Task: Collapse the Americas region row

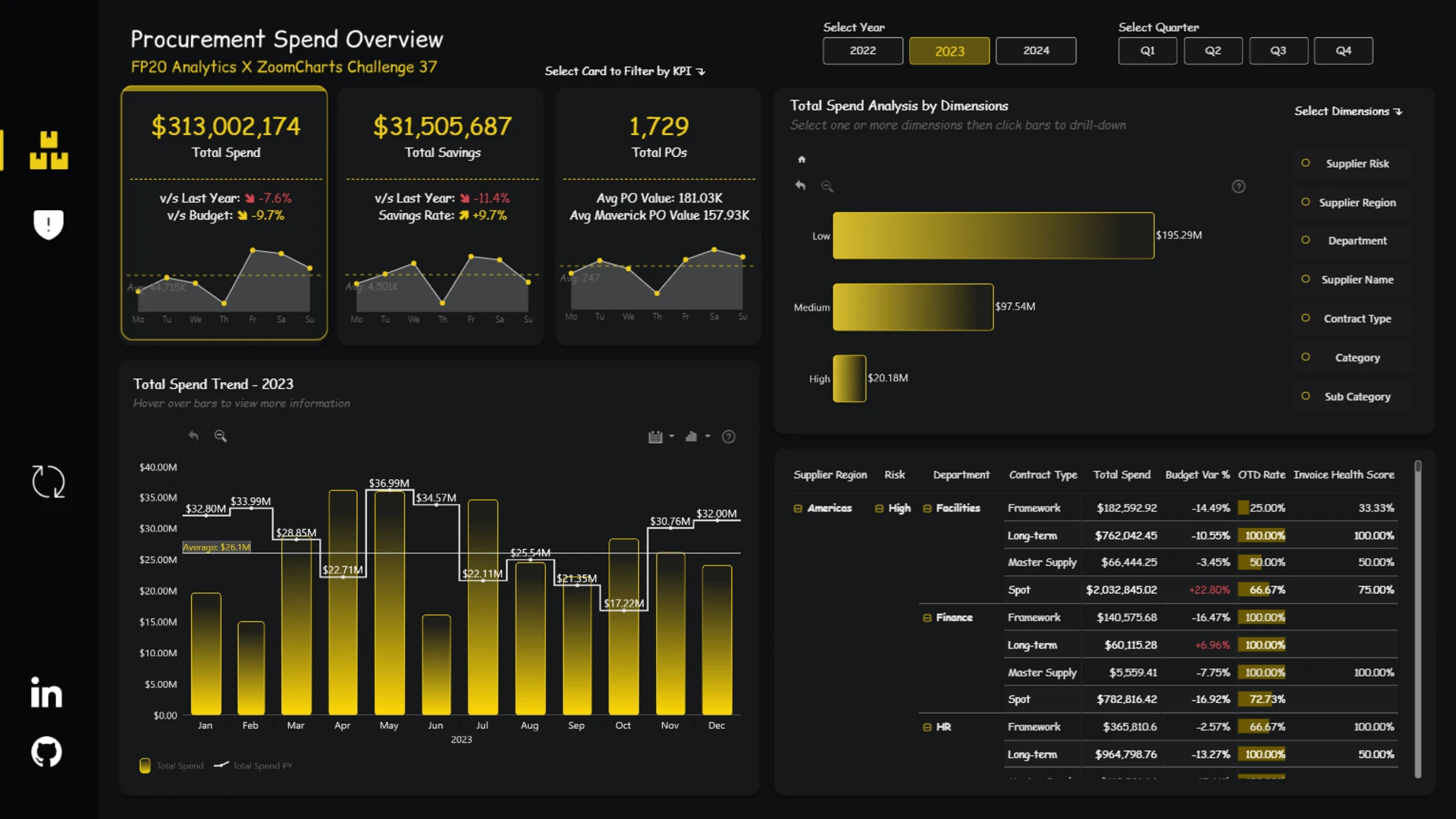Action: click(x=798, y=509)
